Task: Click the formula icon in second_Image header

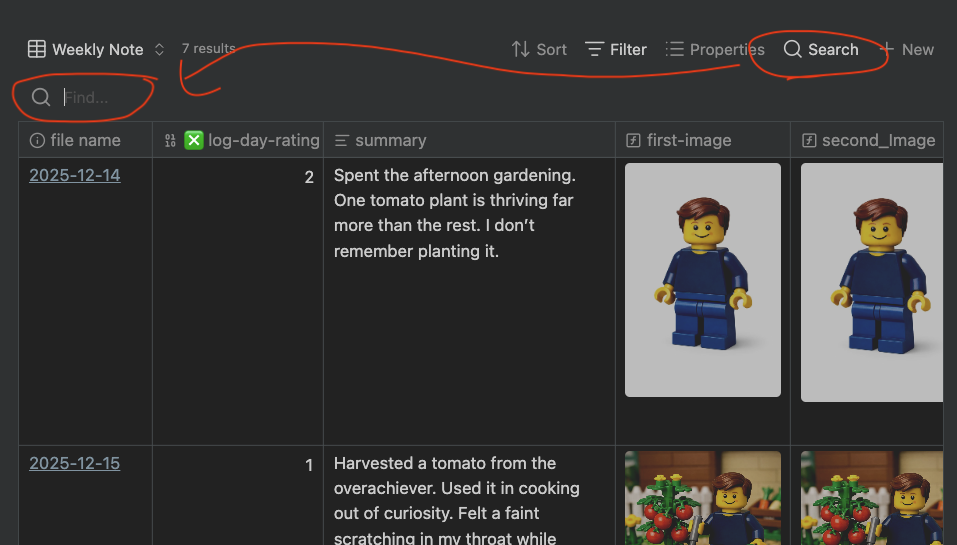Action: tap(808, 141)
